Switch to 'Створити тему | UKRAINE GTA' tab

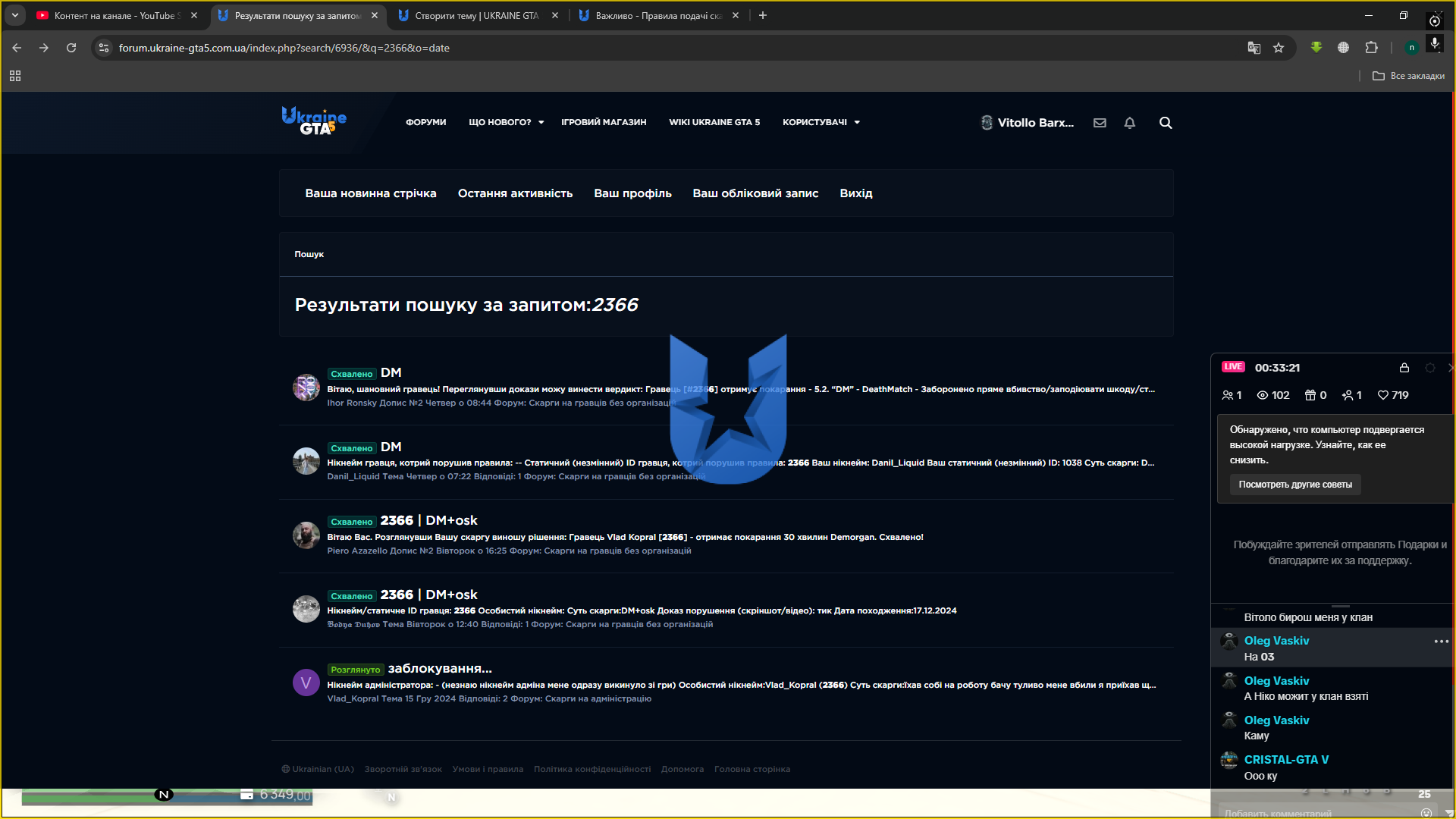pyautogui.click(x=476, y=15)
